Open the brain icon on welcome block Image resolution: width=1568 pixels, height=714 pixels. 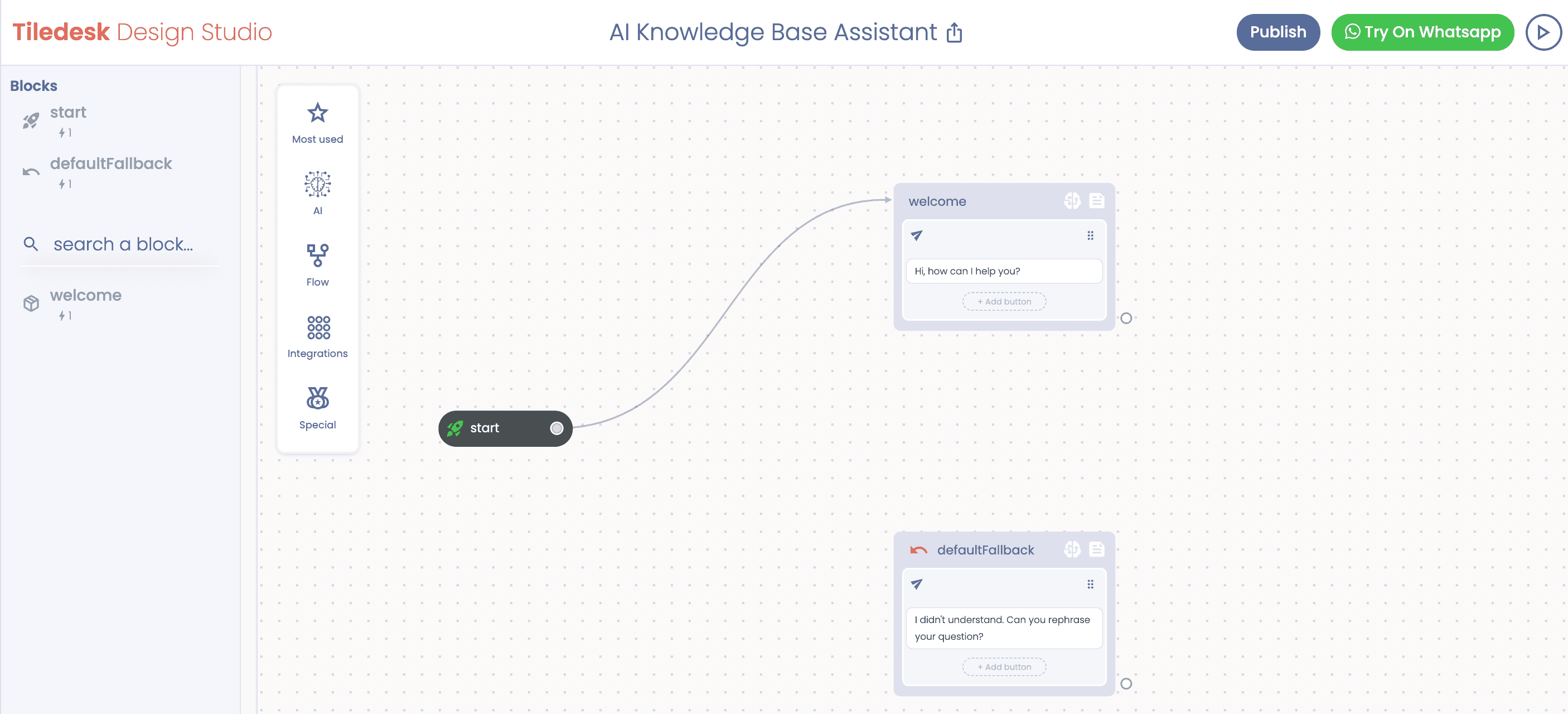1072,201
